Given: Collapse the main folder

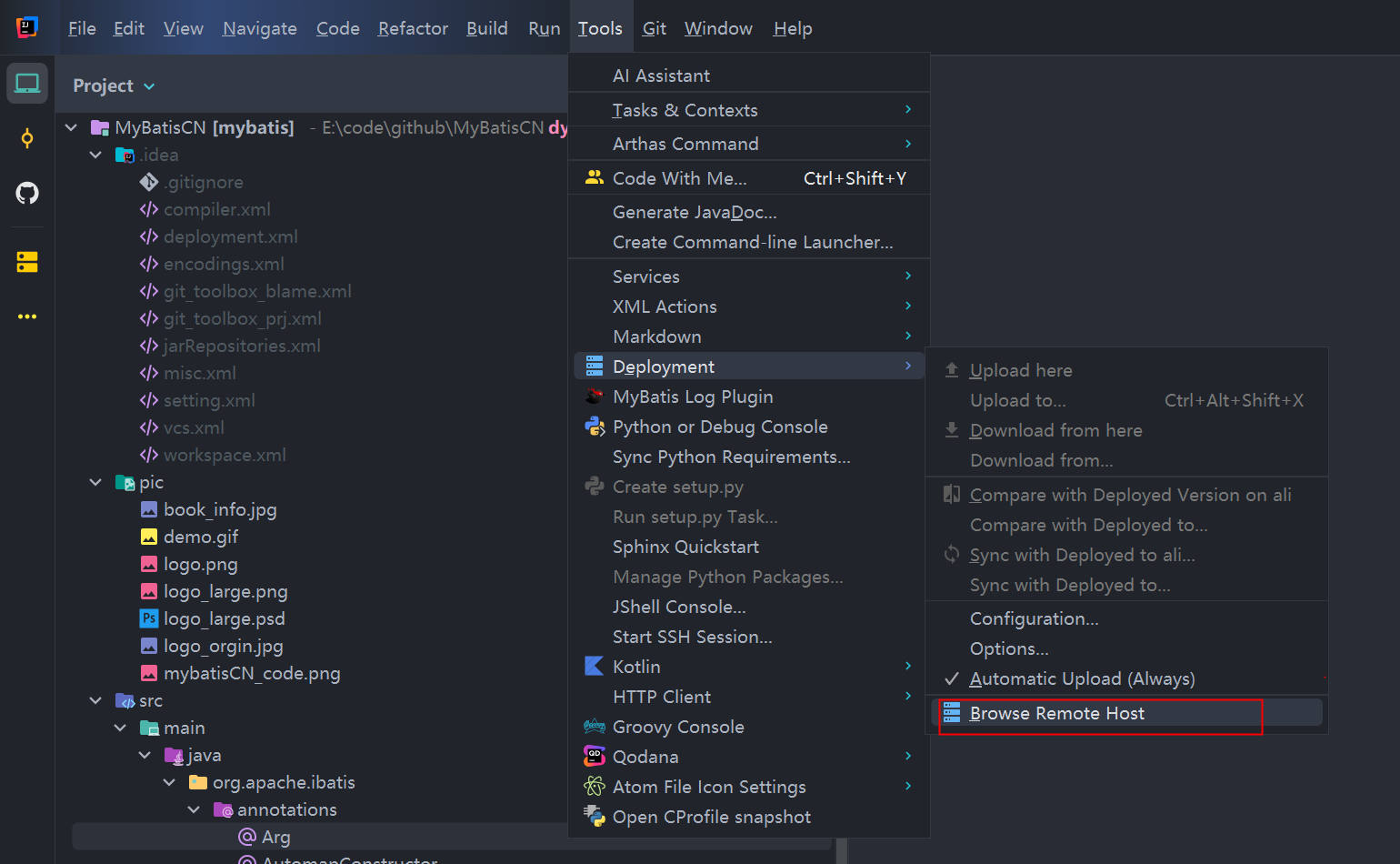Looking at the screenshot, I should pos(121,728).
